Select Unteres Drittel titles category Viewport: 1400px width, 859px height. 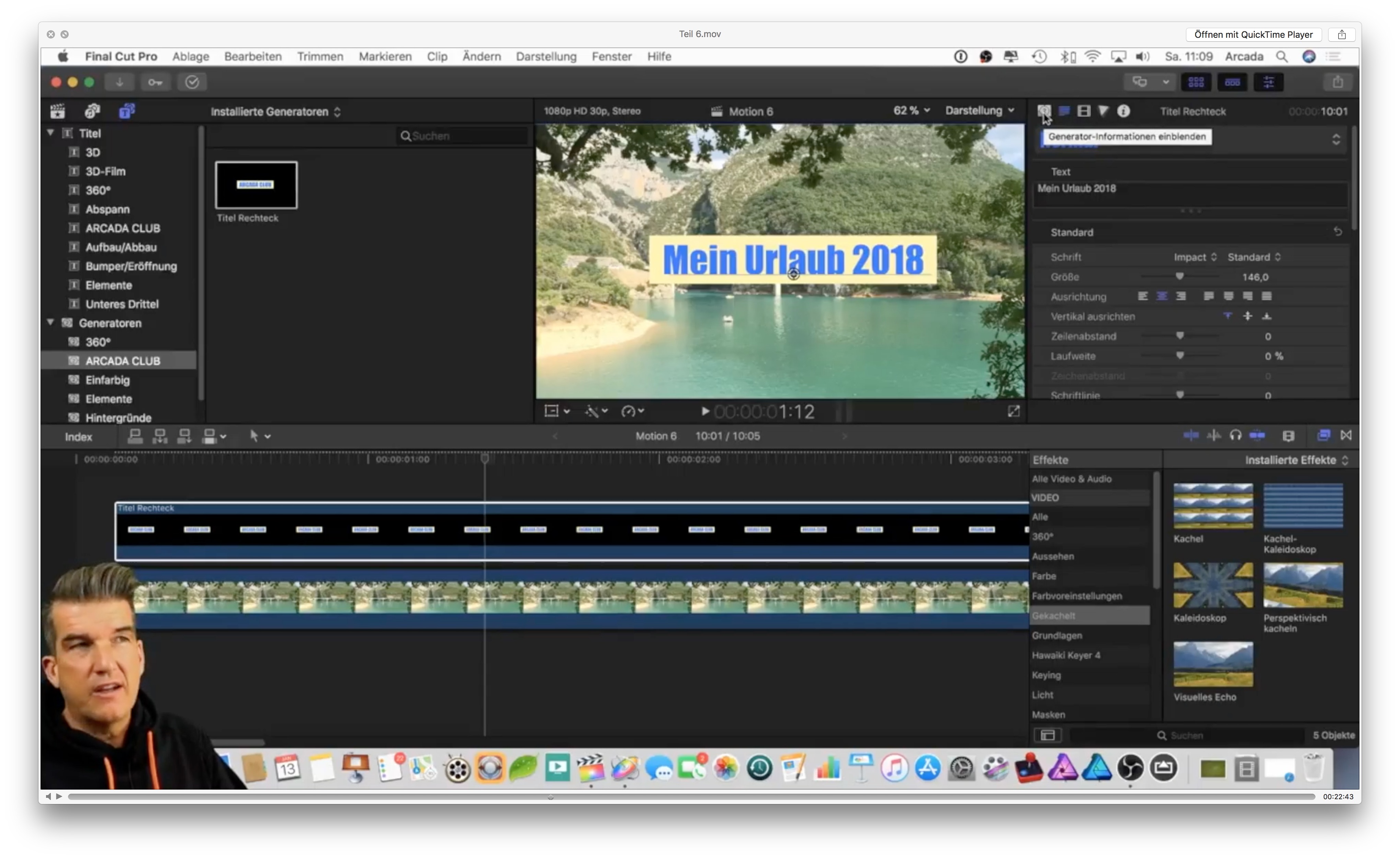[122, 304]
